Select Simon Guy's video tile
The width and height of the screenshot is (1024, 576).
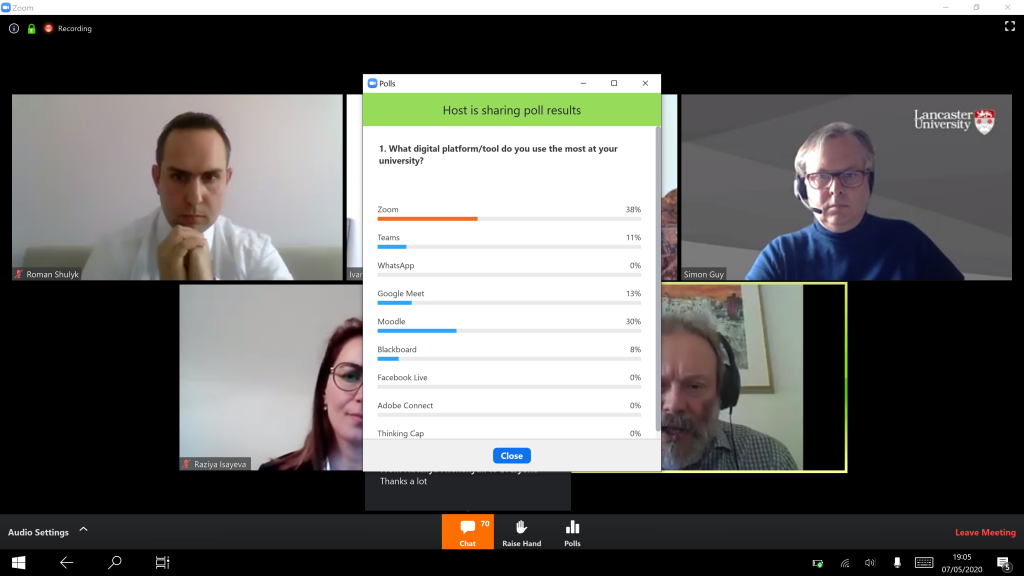[846, 187]
